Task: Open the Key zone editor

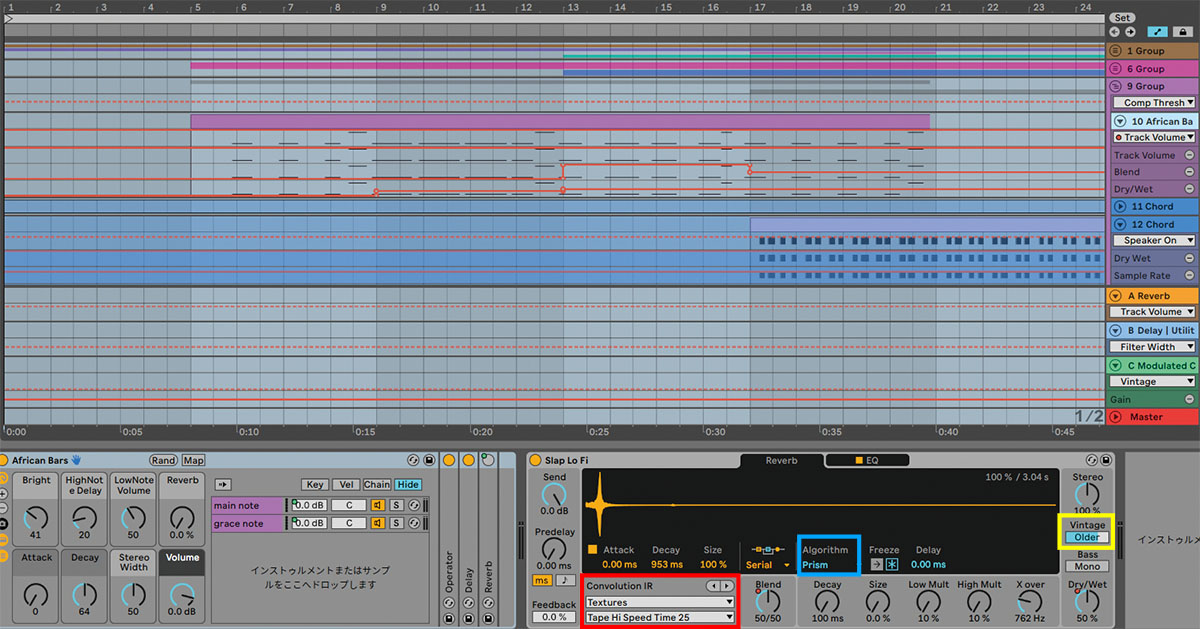Action: click(315, 484)
